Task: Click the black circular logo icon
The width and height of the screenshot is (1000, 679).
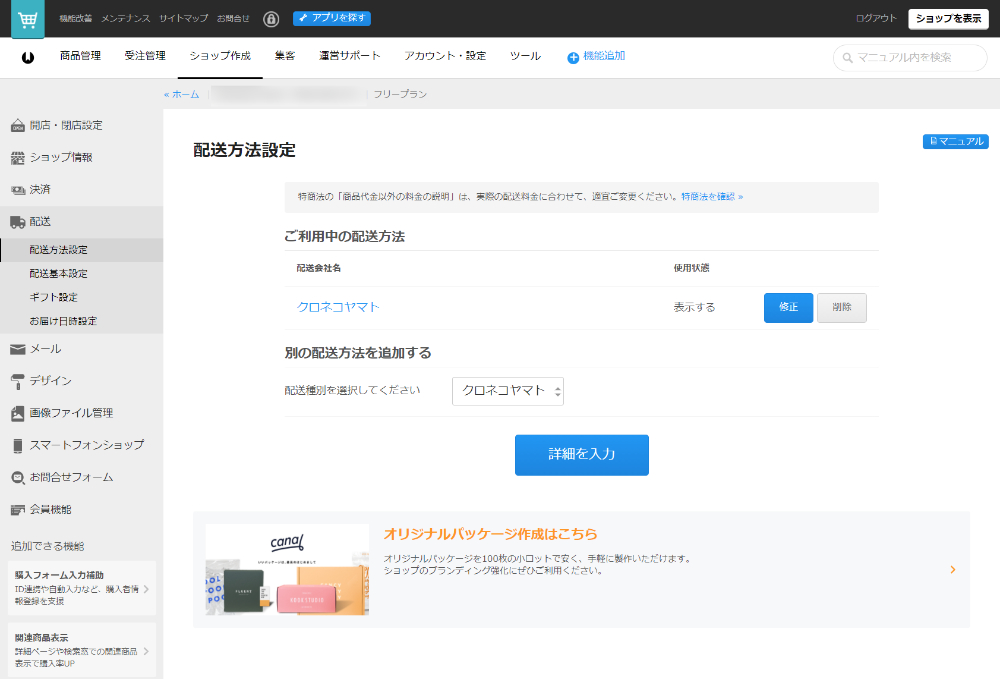Action: click(27, 57)
